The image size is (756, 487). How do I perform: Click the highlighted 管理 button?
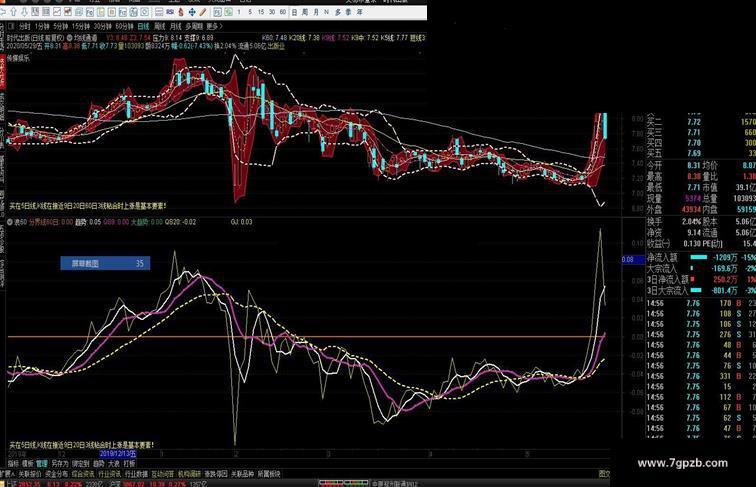coord(41,464)
